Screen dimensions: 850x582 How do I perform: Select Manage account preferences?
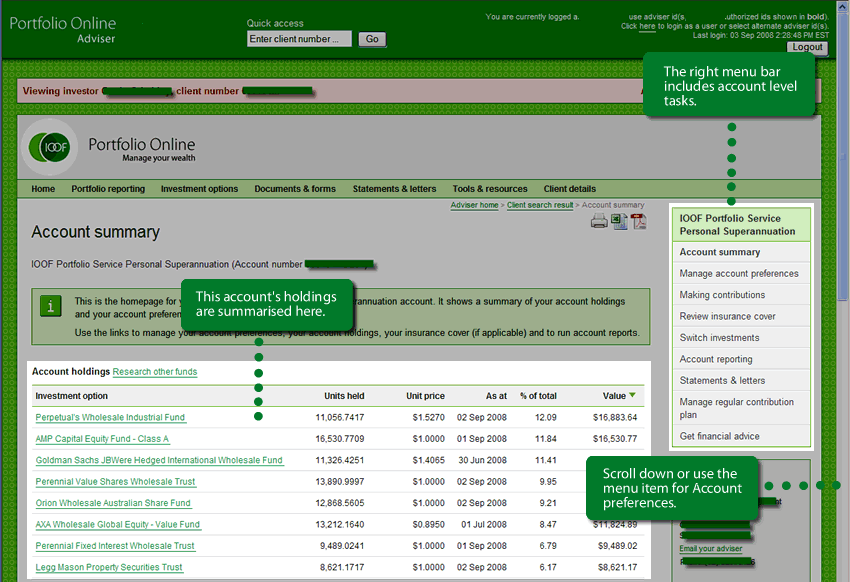point(741,273)
